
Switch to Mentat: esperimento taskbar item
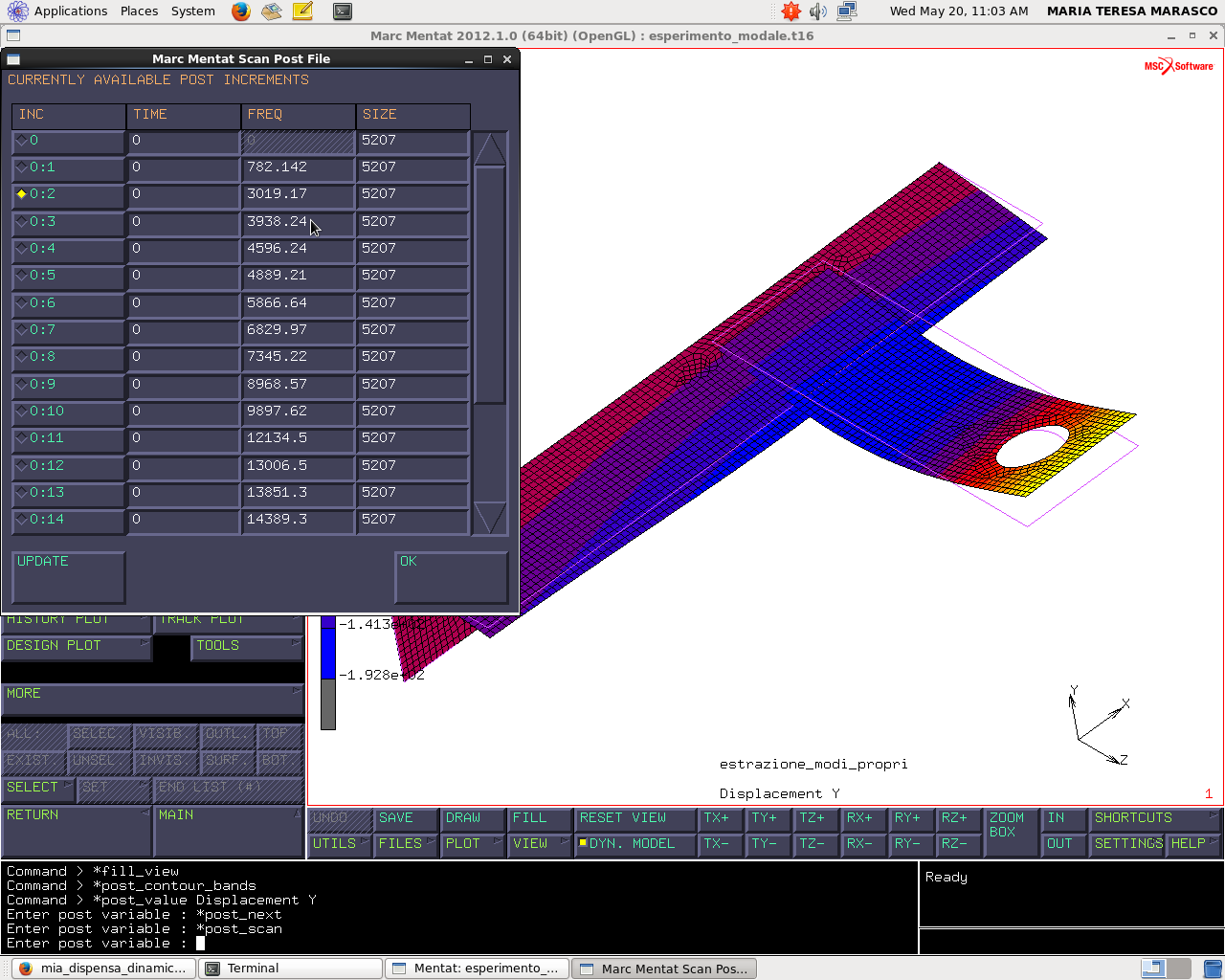[x=477, y=969]
